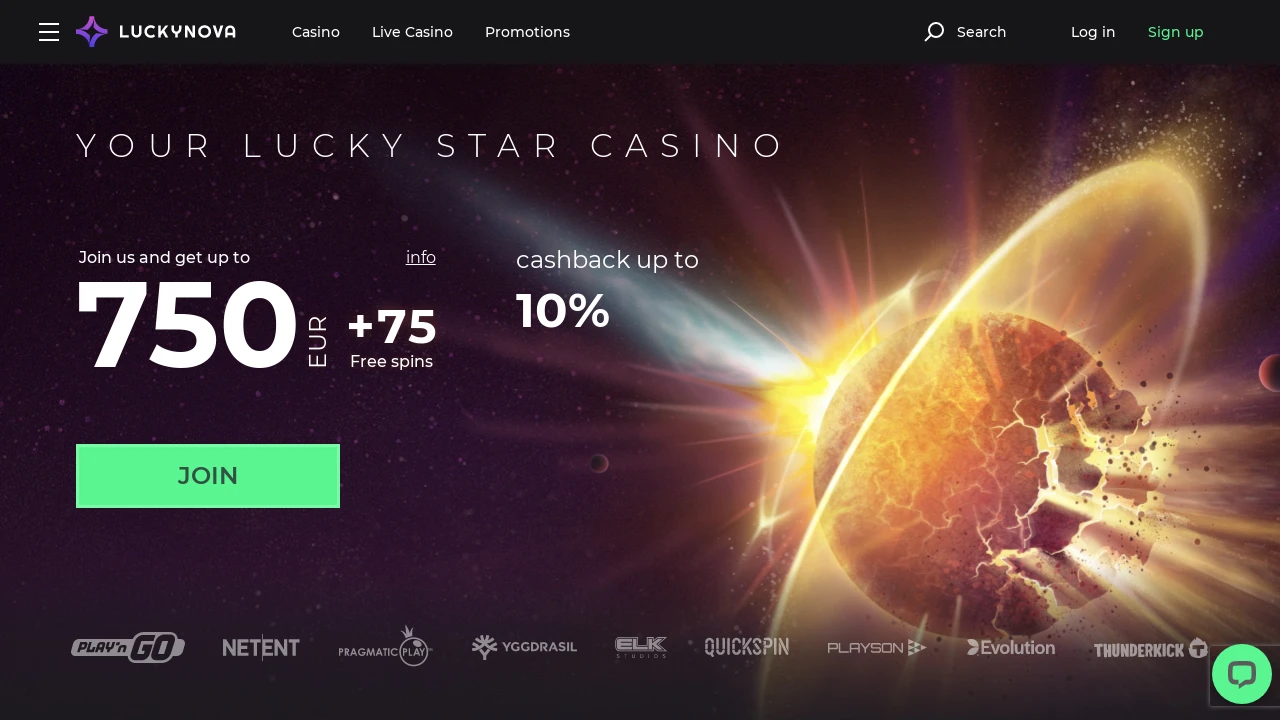
Task: Select the Evolution provider logo
Action: point(1011,647)
